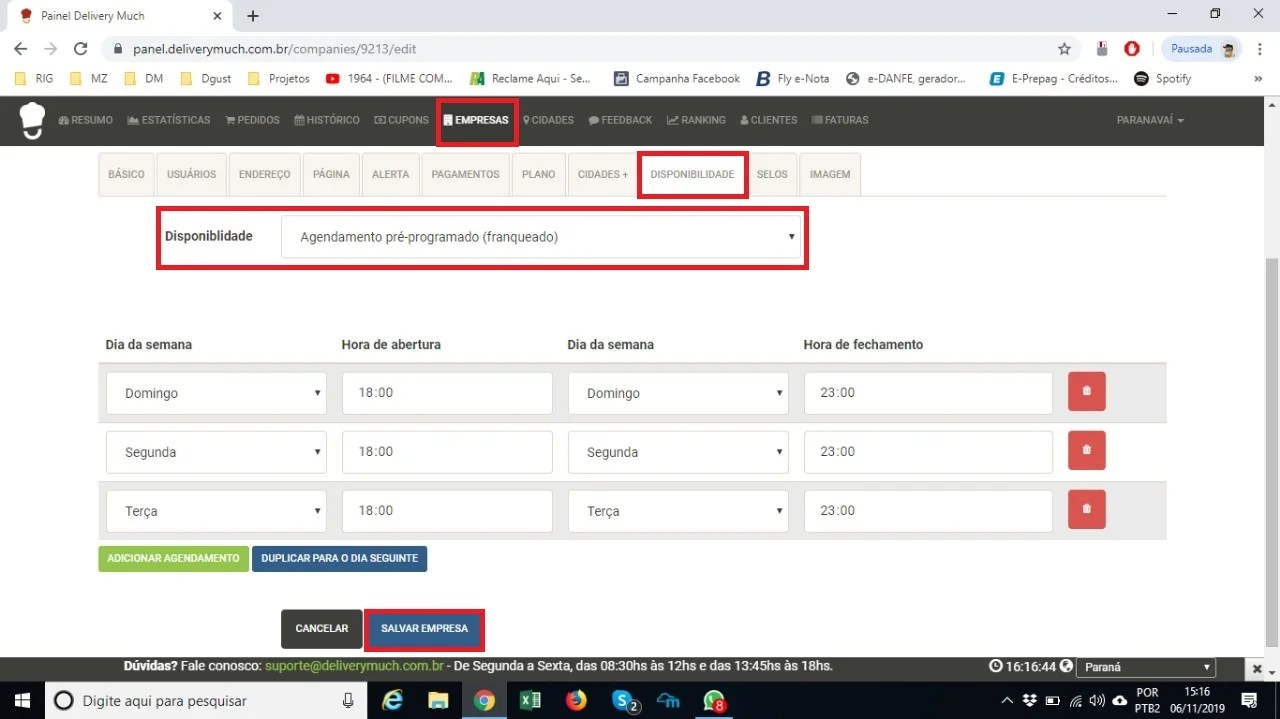The image size is (1280, 719).
Task: Open the red hand ad blocker extension
Action: [1132, 49]
